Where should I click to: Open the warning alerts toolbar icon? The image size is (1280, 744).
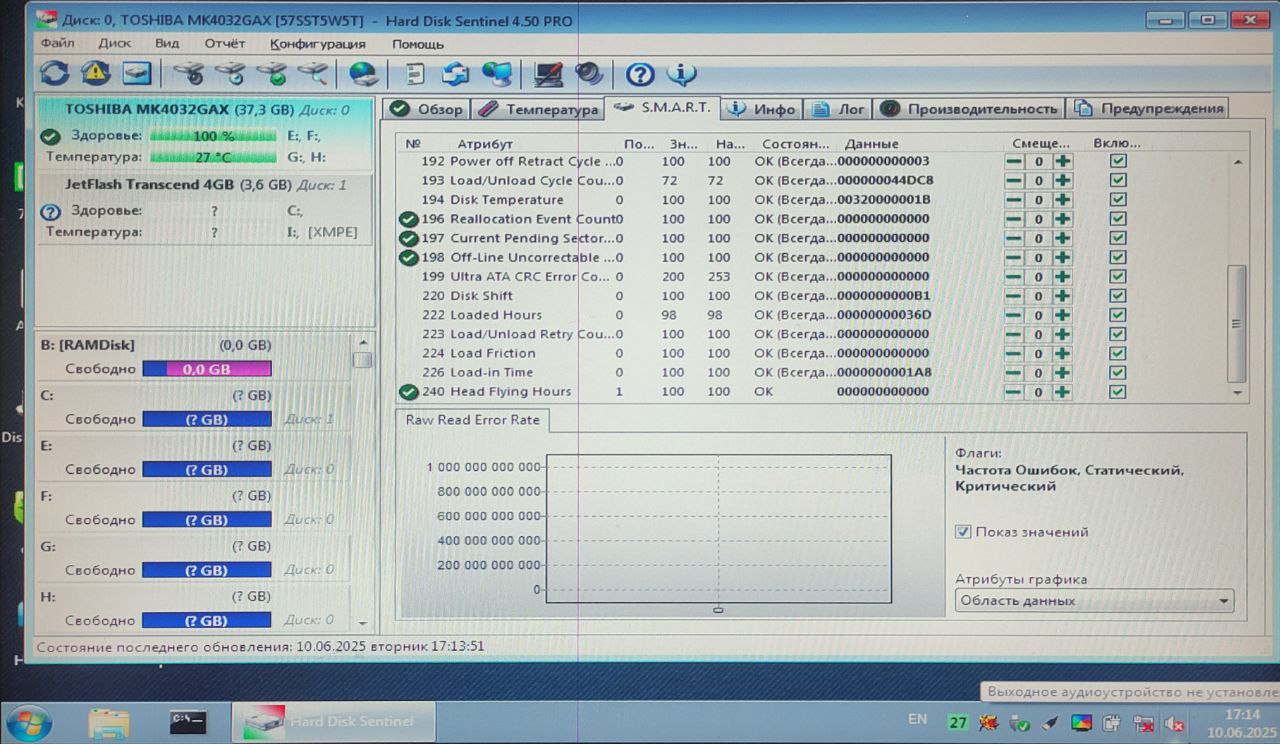click(96, 73)
